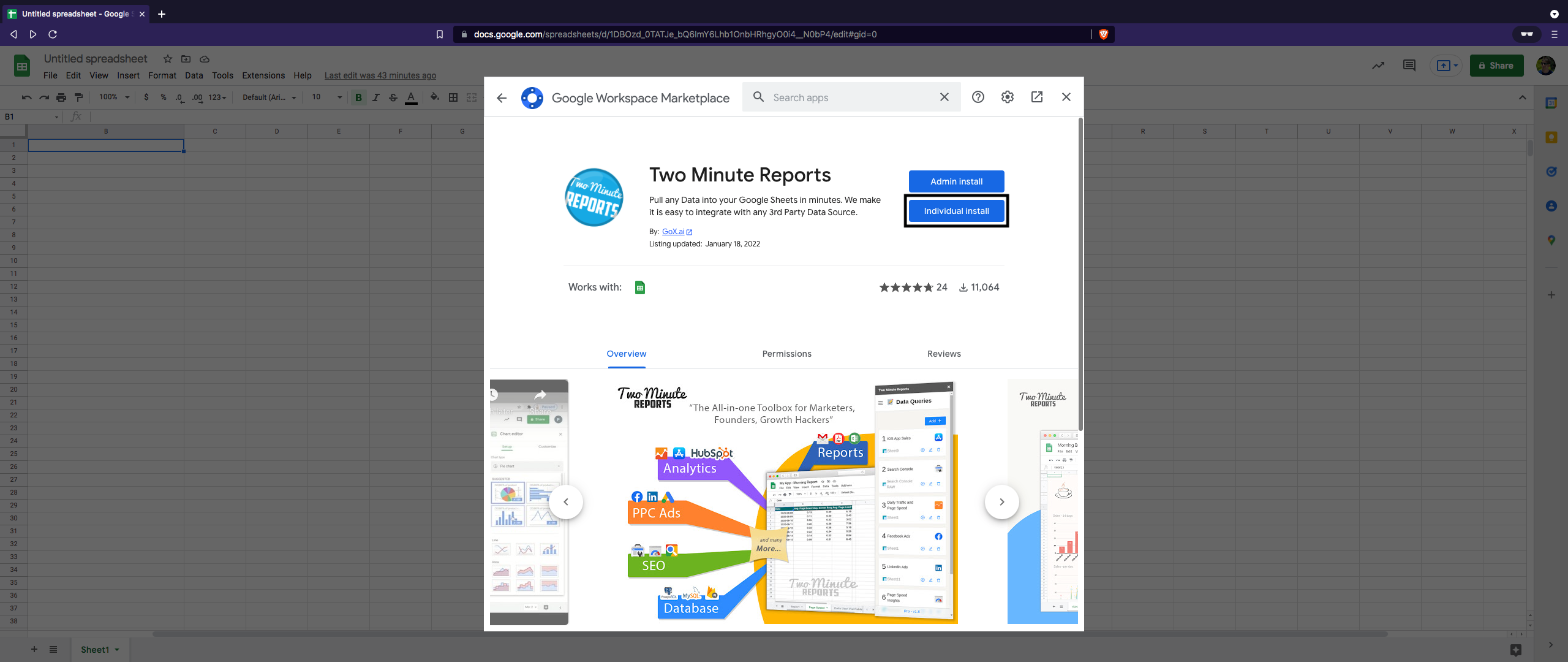Toggle strikethrough formatting
Image resolution: width=1568 pixels, height=662 pixels.
[x=393, y=97]
